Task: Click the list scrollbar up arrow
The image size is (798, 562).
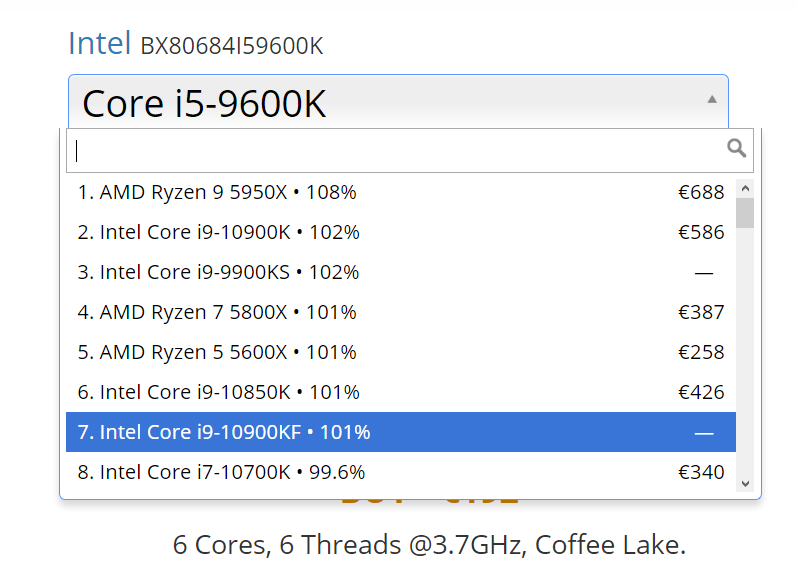Action: tap(745, 188)
